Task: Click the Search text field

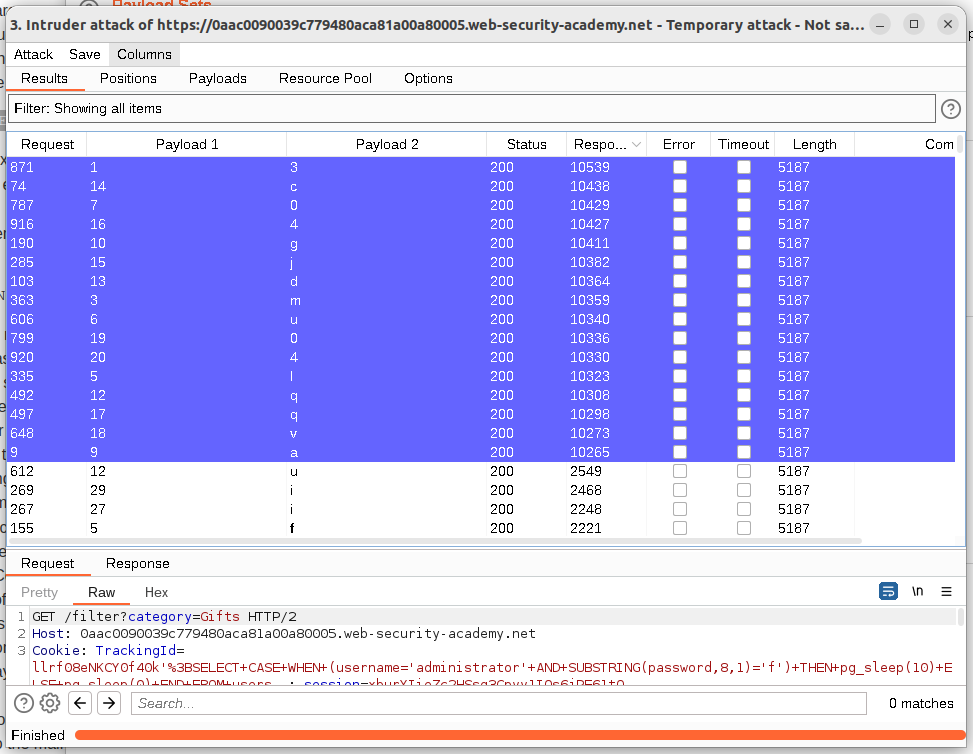Action: pyautogui.click(x=498, y=703)
